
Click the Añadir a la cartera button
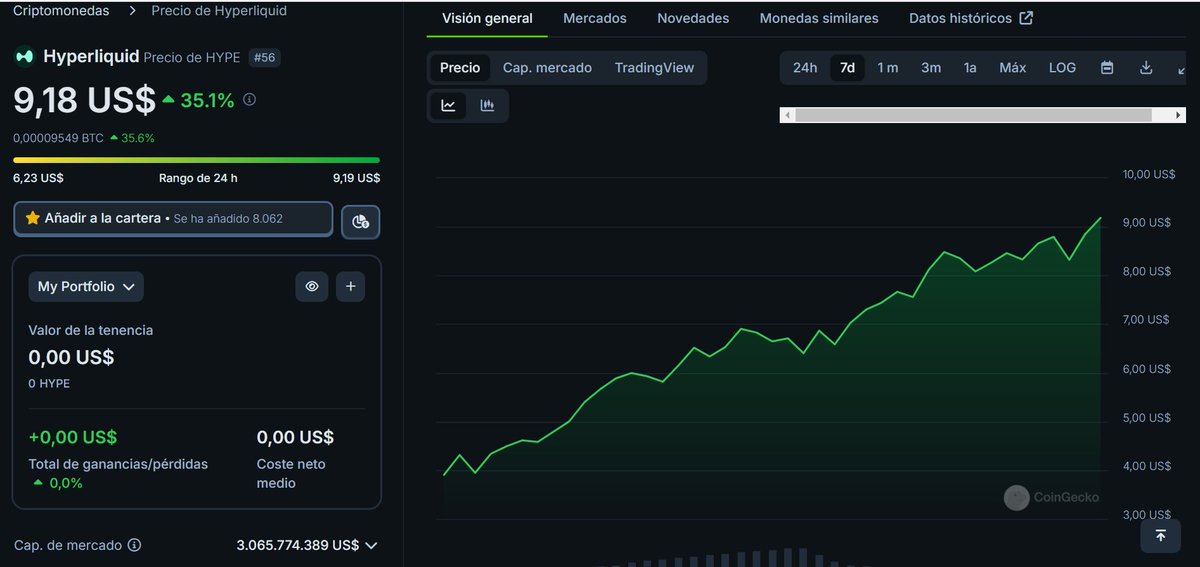point(173,218)
